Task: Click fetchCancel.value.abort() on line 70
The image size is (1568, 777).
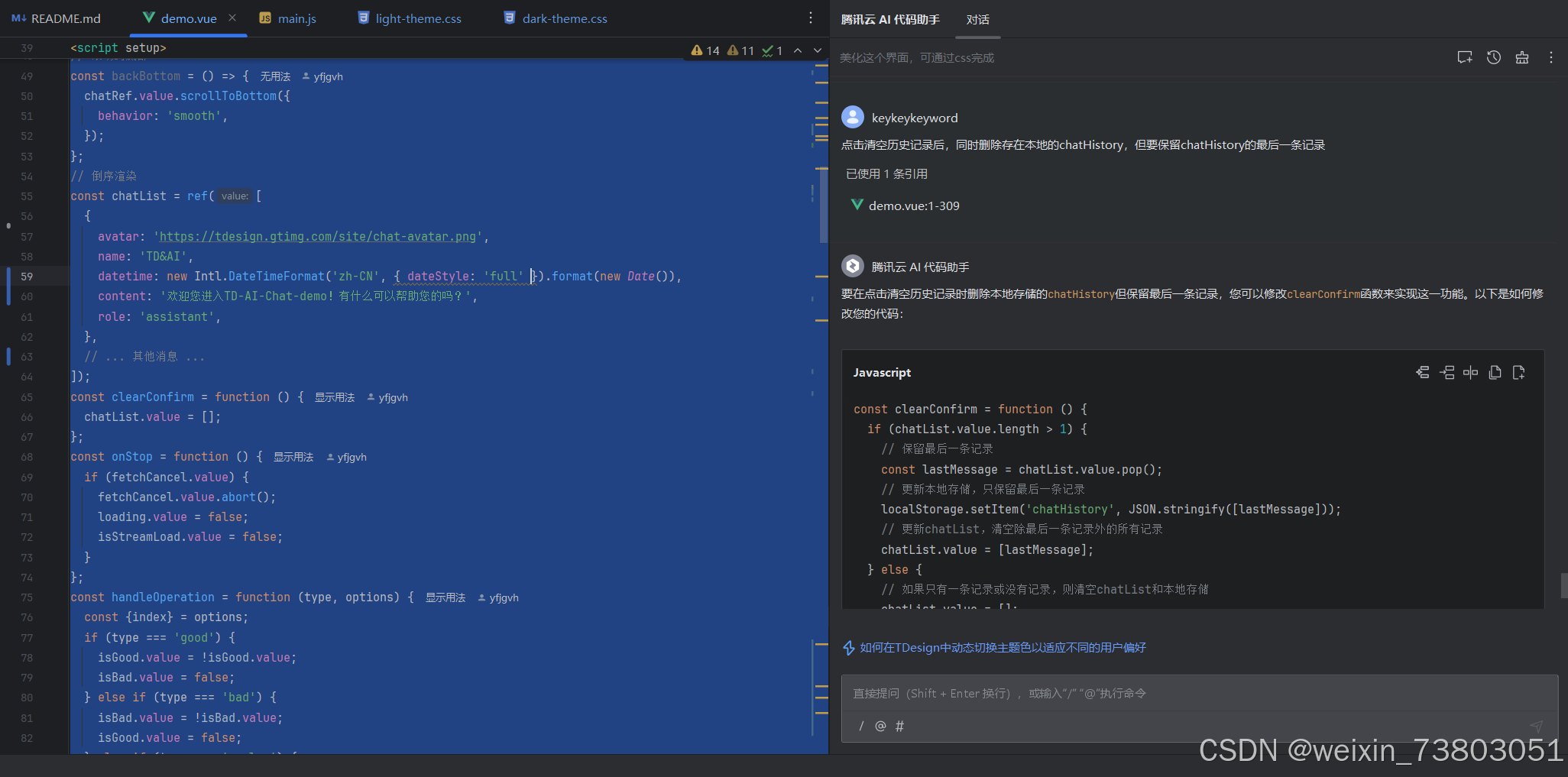Action: click(x=187, y=497)
